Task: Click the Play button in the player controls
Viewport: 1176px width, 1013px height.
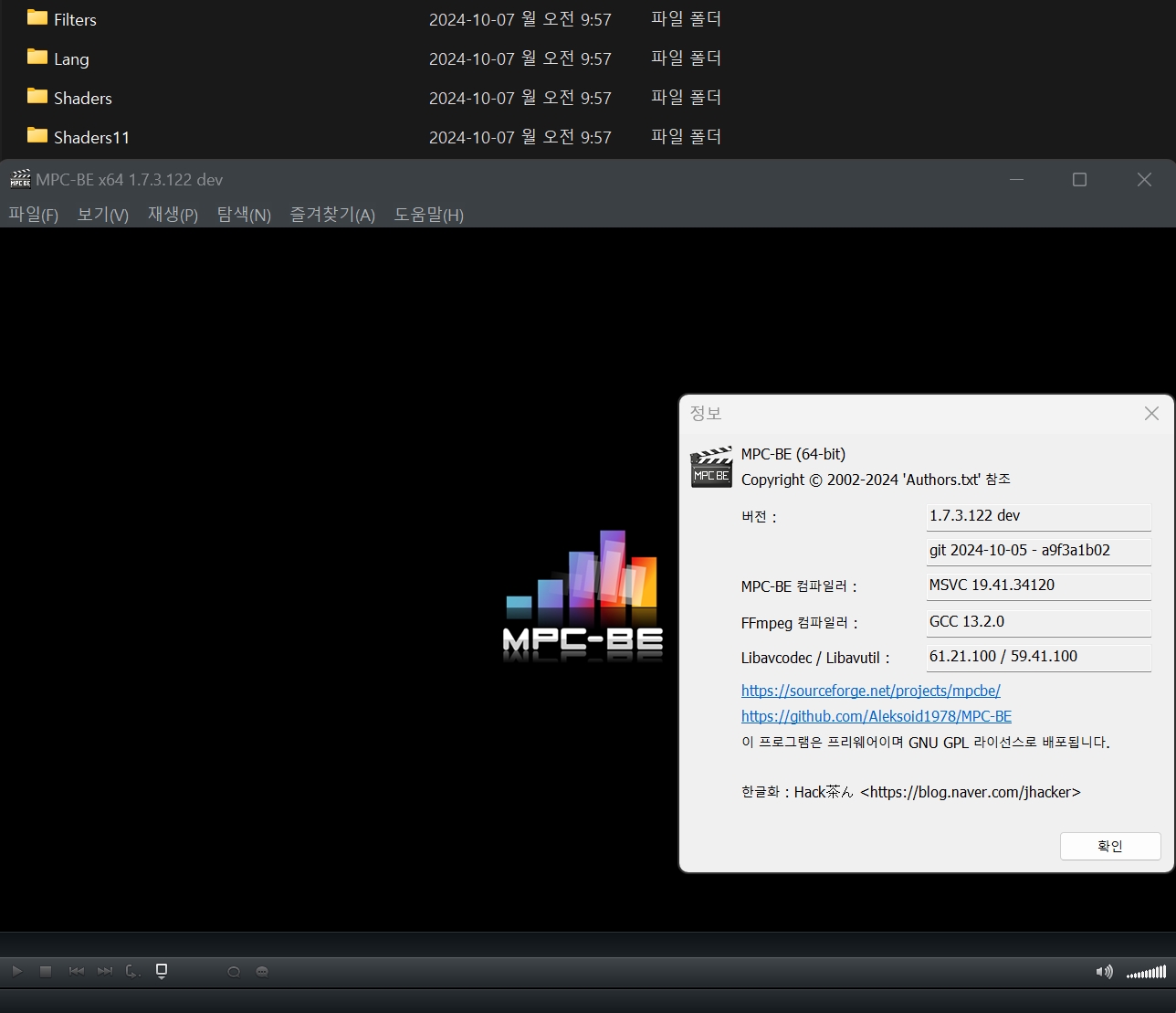Action: tap(16, 971)
